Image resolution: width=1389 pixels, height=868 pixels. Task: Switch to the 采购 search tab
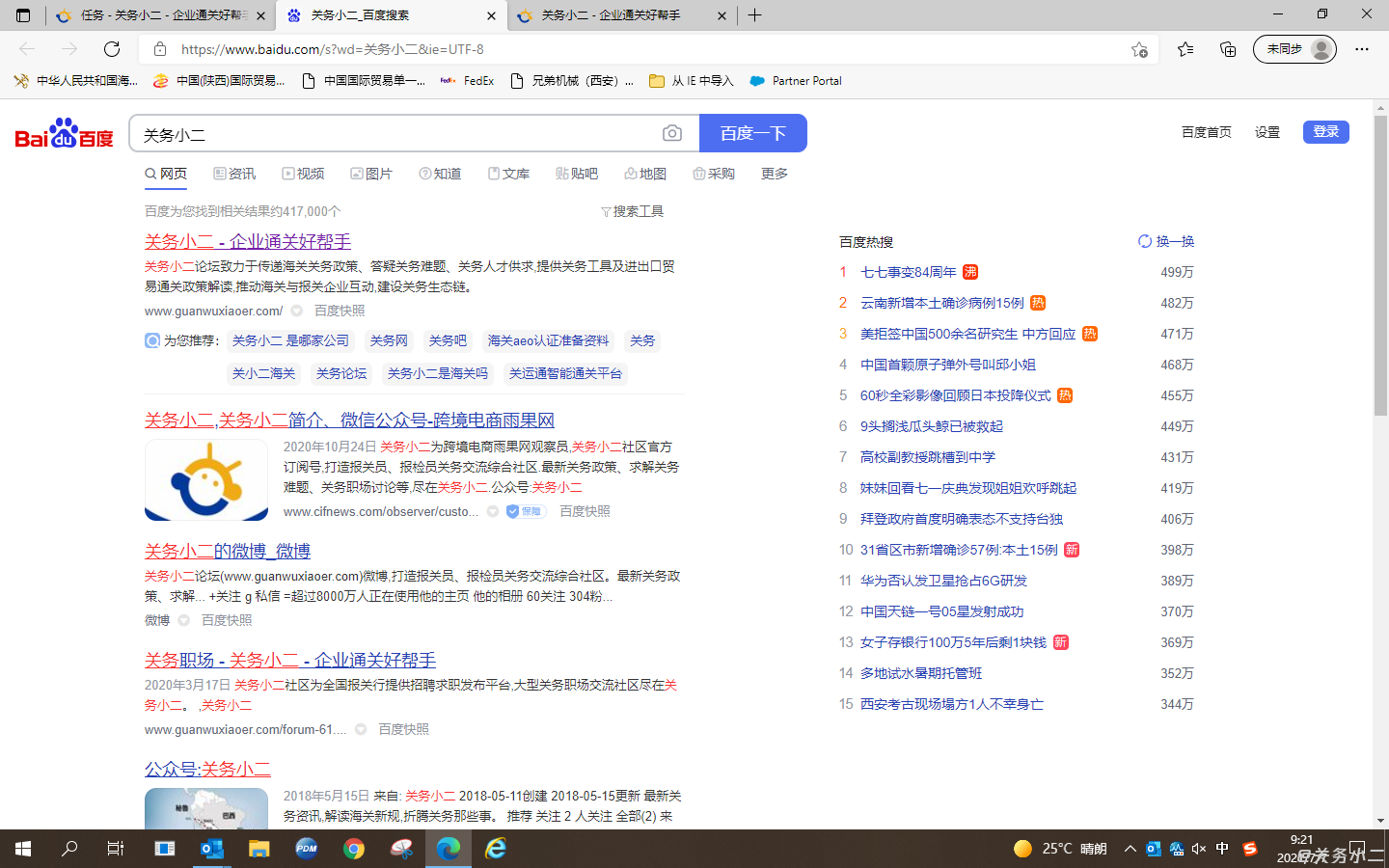(714, 174)
